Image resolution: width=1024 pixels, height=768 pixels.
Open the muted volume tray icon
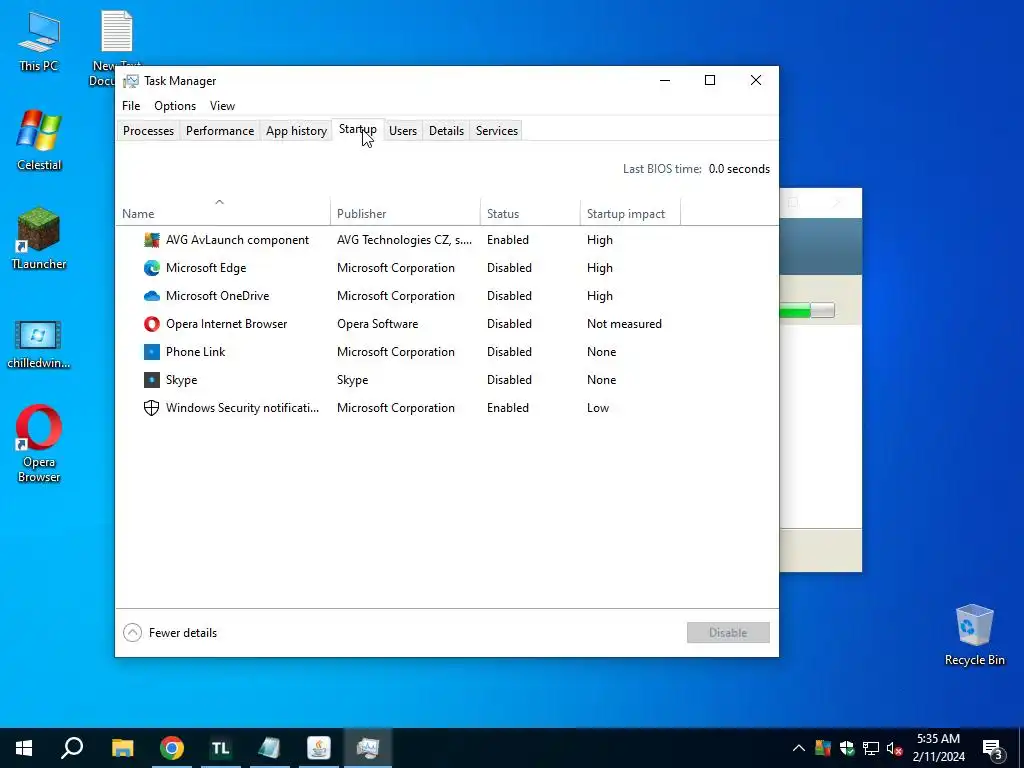[x=894, y=748]
